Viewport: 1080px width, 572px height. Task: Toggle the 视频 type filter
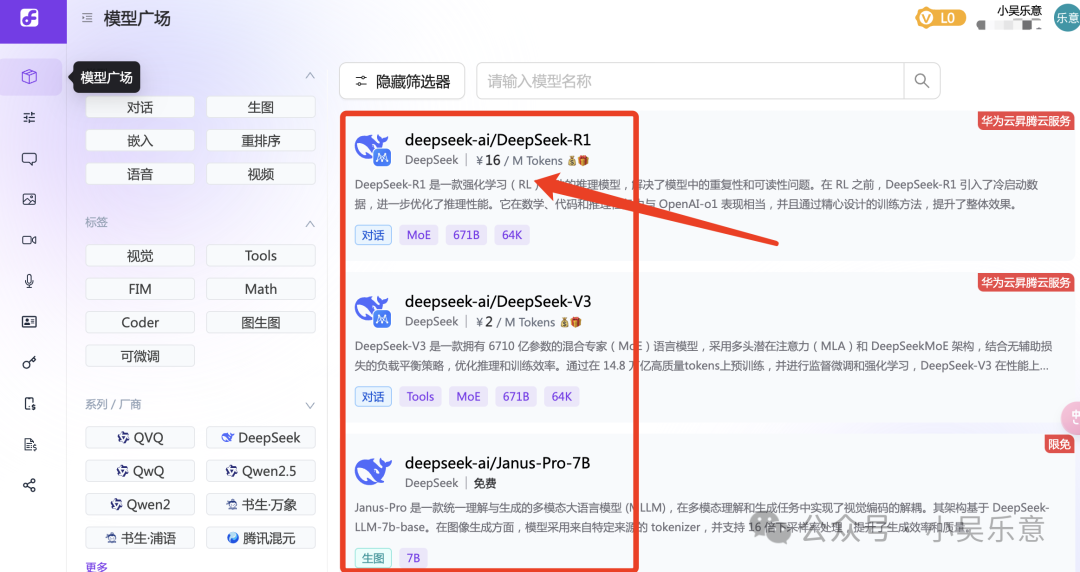coord(260,174)
